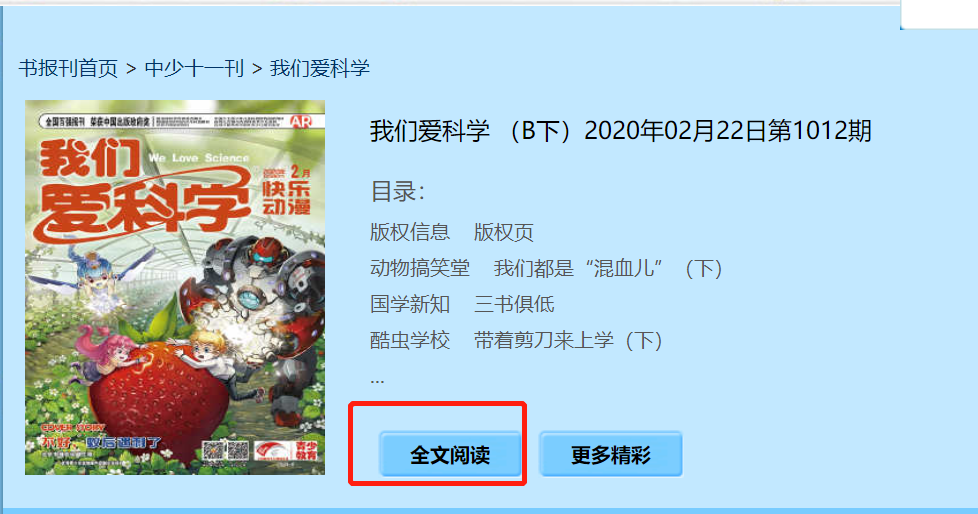Image resolution: width=978 pixels, height=514 pixels.
Task: Expand the catalog ellipsis below the entries
Action: click(x=377, y=379)
